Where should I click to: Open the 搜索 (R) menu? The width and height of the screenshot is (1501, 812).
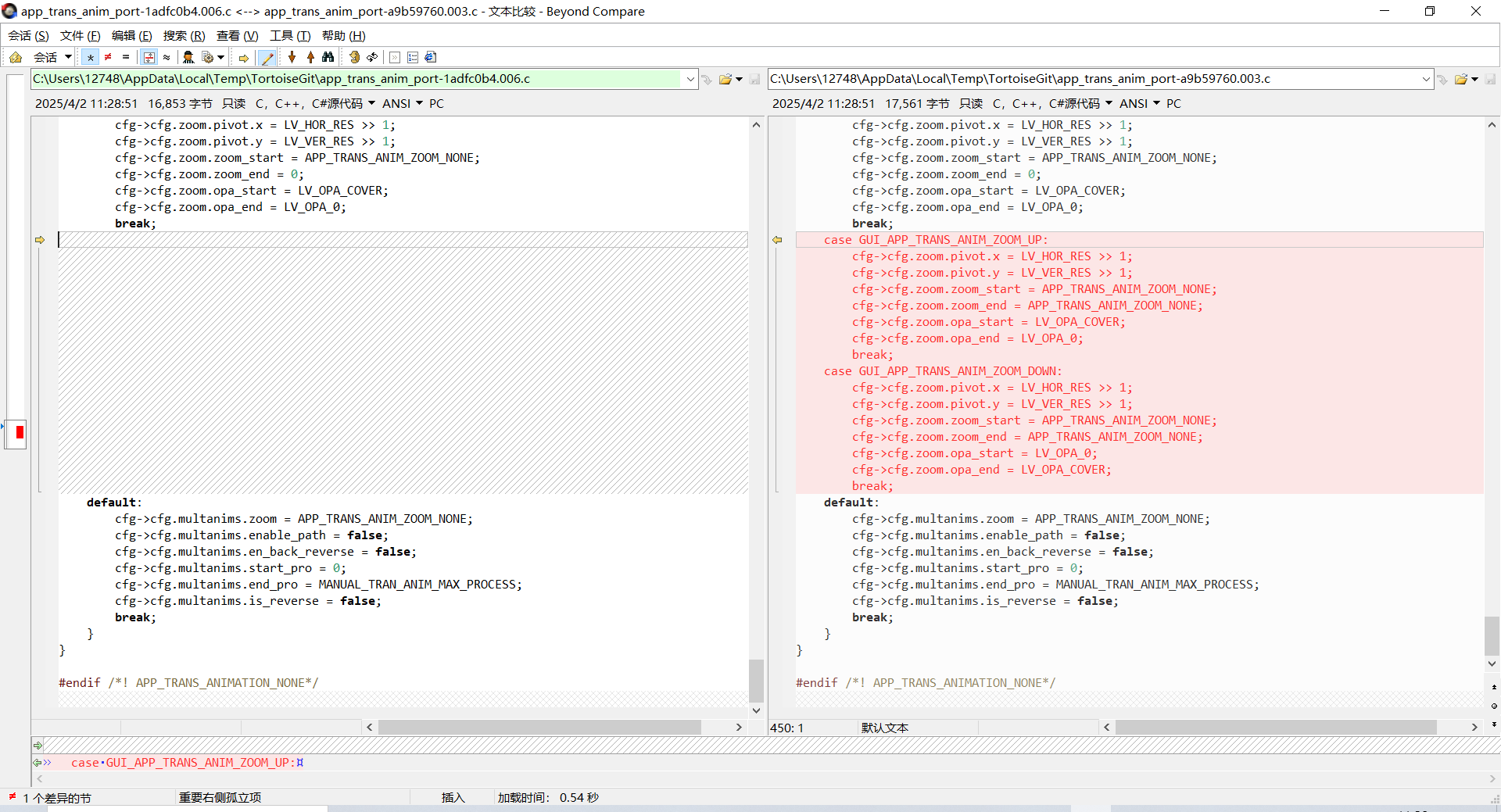point(184,36)
